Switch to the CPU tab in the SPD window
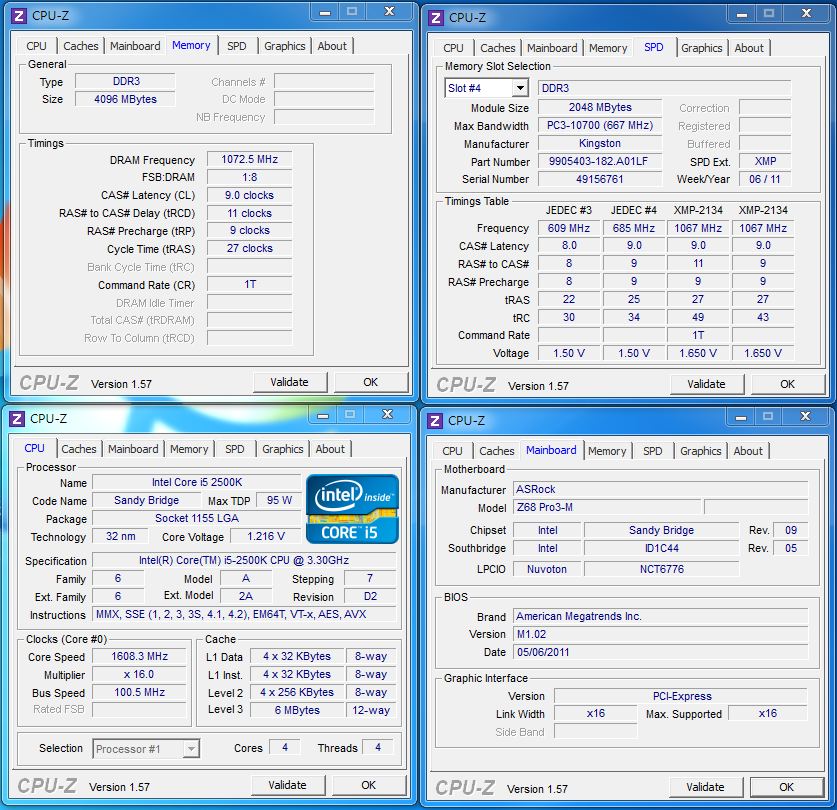Screen dimensions: 837x810 [453, 49]
